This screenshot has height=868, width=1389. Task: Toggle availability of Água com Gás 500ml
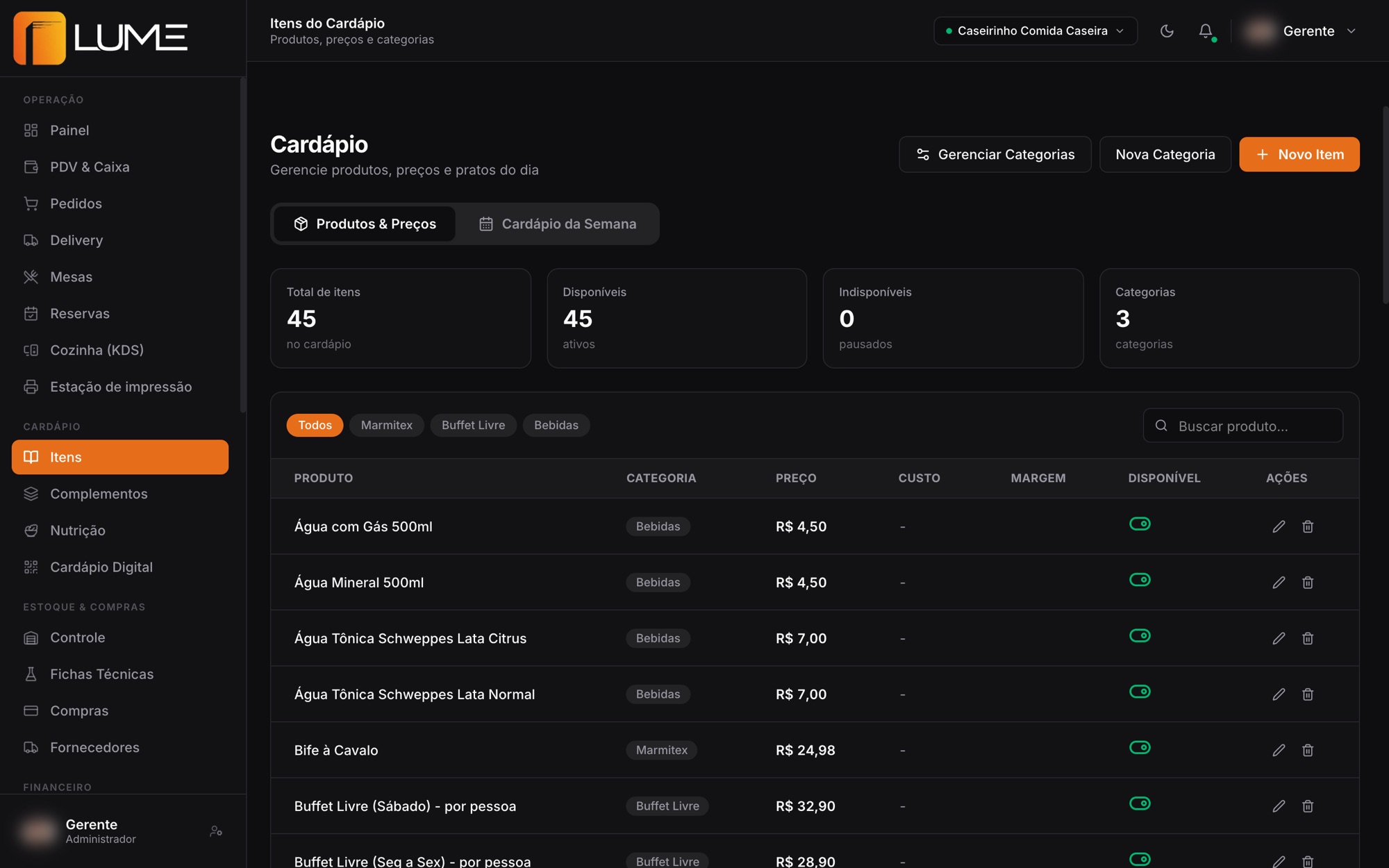tap(1140, 524)
